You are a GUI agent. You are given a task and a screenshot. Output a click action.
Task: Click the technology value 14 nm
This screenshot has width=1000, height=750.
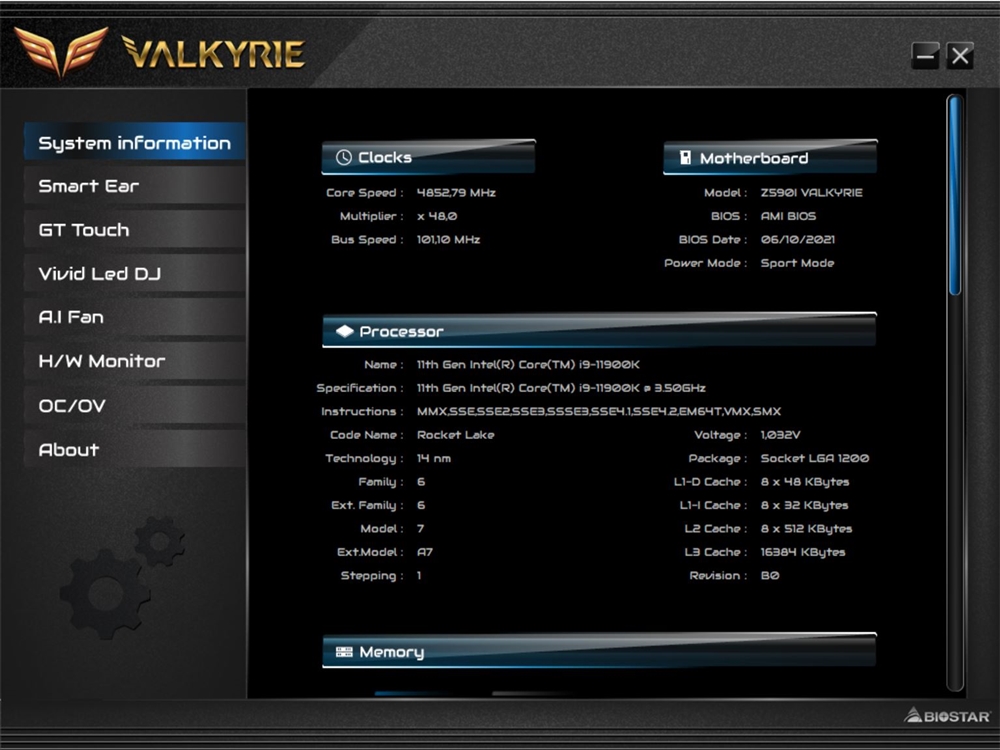pos(434,459)
